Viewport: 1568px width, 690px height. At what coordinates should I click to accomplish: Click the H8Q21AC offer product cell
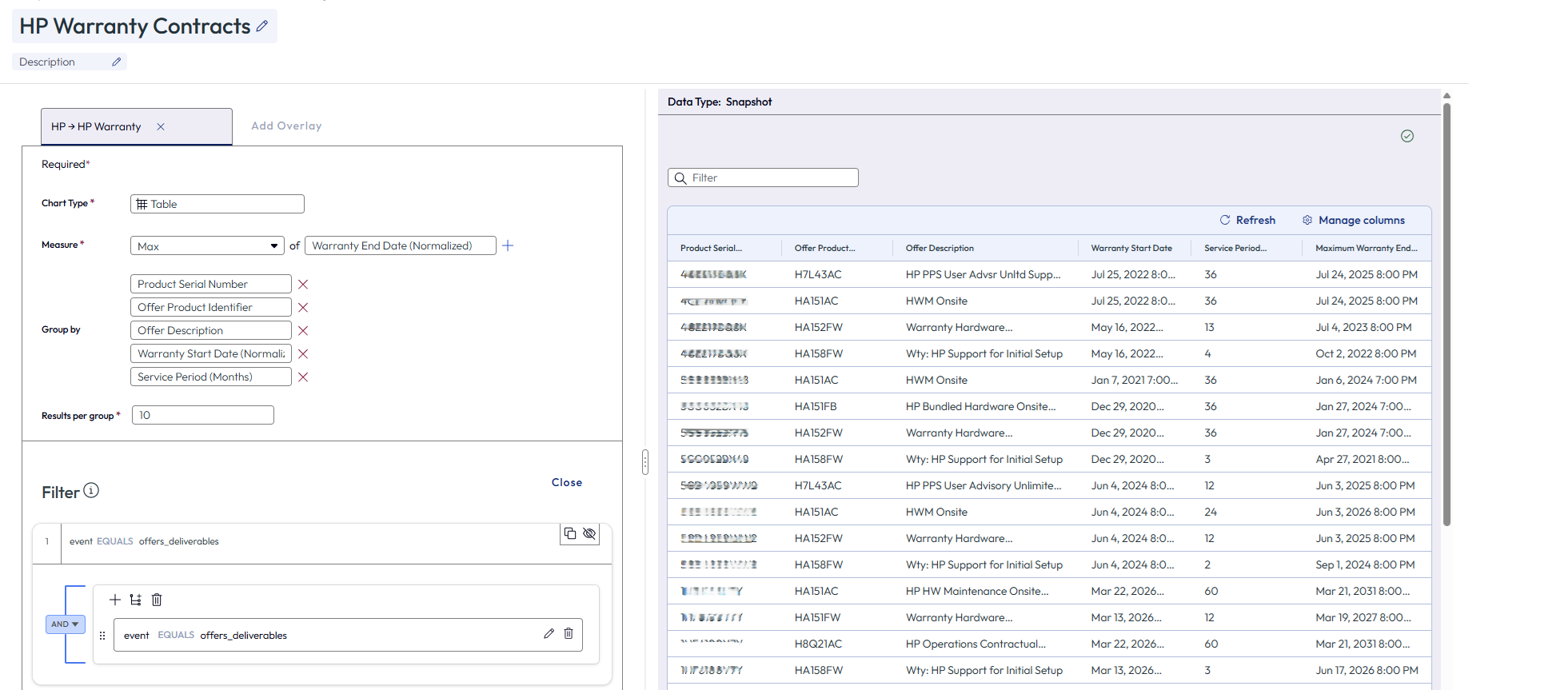coord(818,644)
